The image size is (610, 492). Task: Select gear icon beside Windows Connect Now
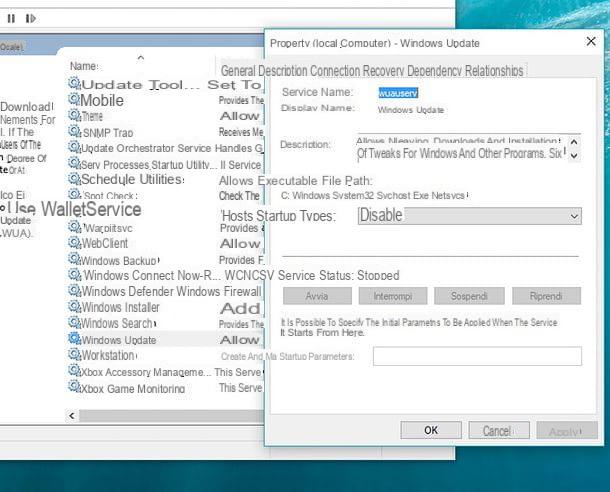74,275
